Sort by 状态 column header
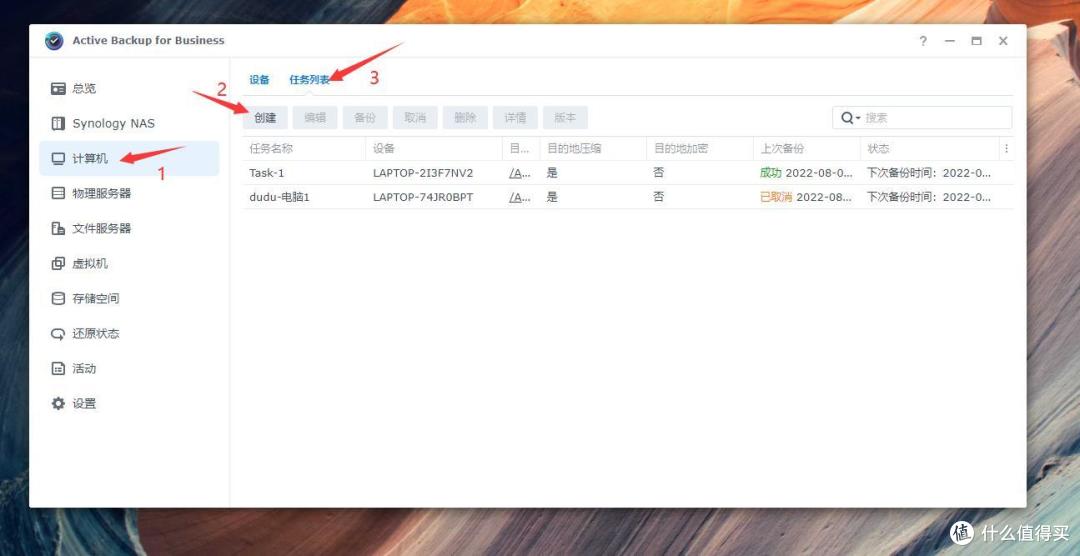The width and height of the screenshot is (1080, 556). pos(929,148)
